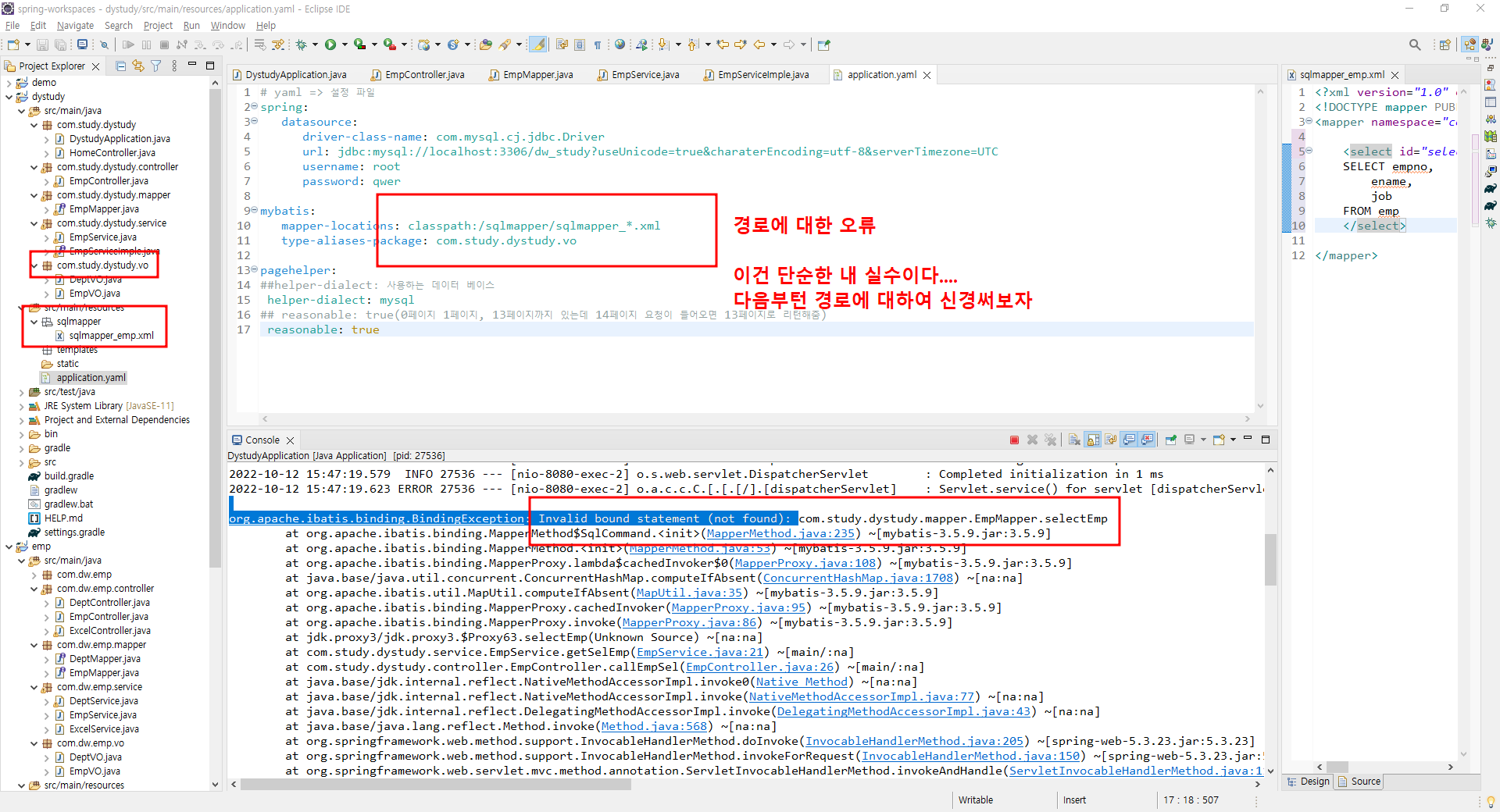Screen dimensions: 1500x812
Task: Select HELP.md in Project Explorer
Action: tap(63, 518)
